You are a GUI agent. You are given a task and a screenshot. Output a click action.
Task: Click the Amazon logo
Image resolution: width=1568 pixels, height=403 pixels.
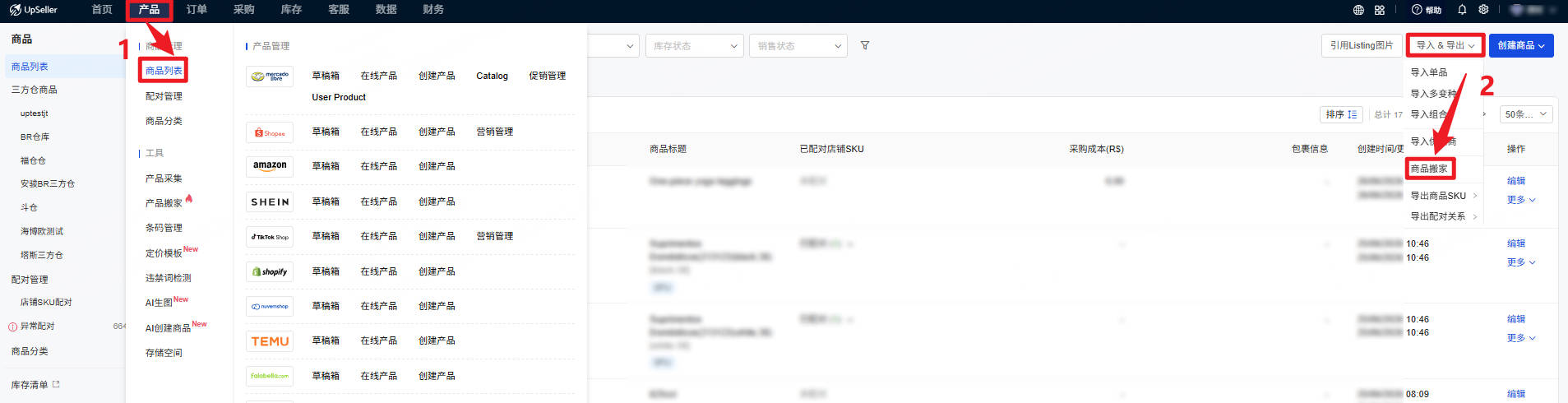coord(270,166)
